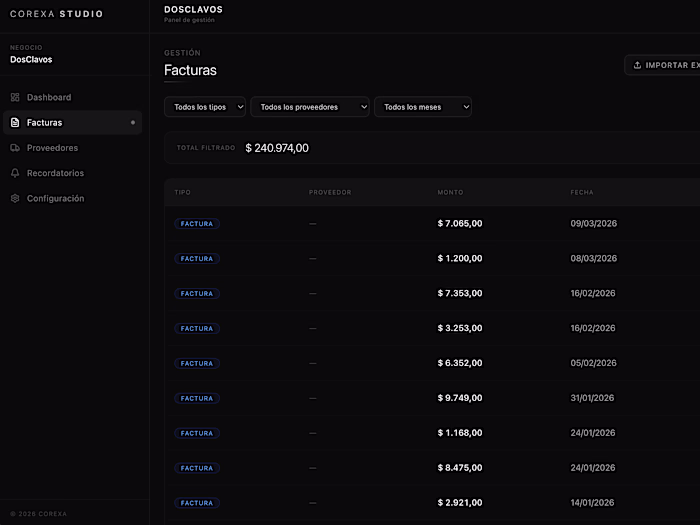Click the upload icon on Importar button

coord(638,65)
